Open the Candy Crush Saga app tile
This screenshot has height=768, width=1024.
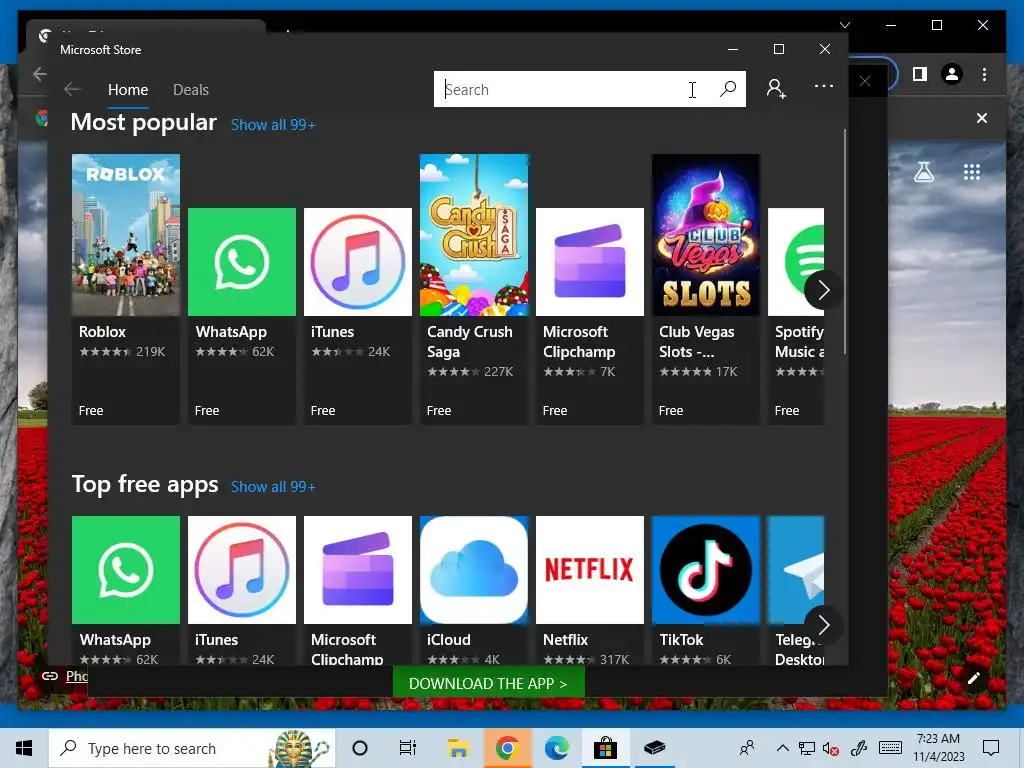[474, 289]
